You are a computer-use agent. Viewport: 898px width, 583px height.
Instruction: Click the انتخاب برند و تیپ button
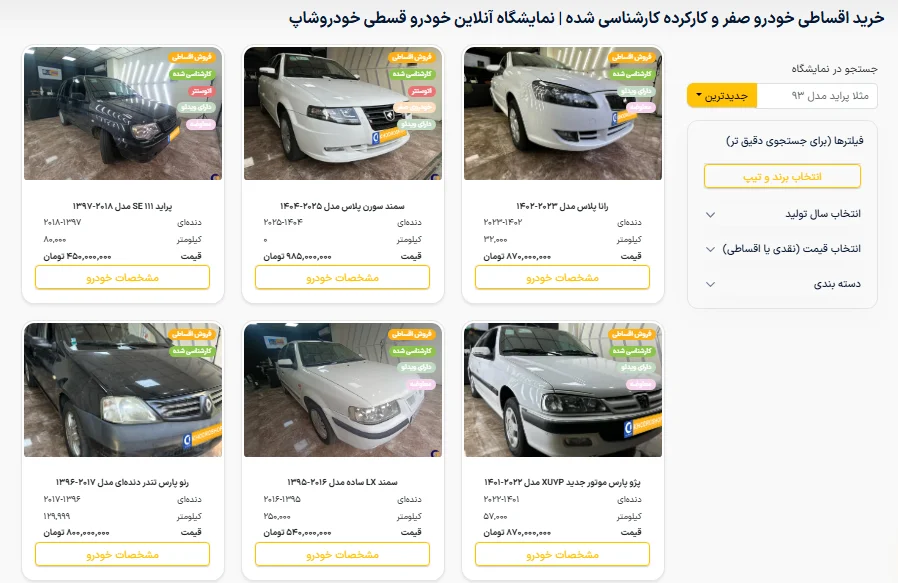782,176
